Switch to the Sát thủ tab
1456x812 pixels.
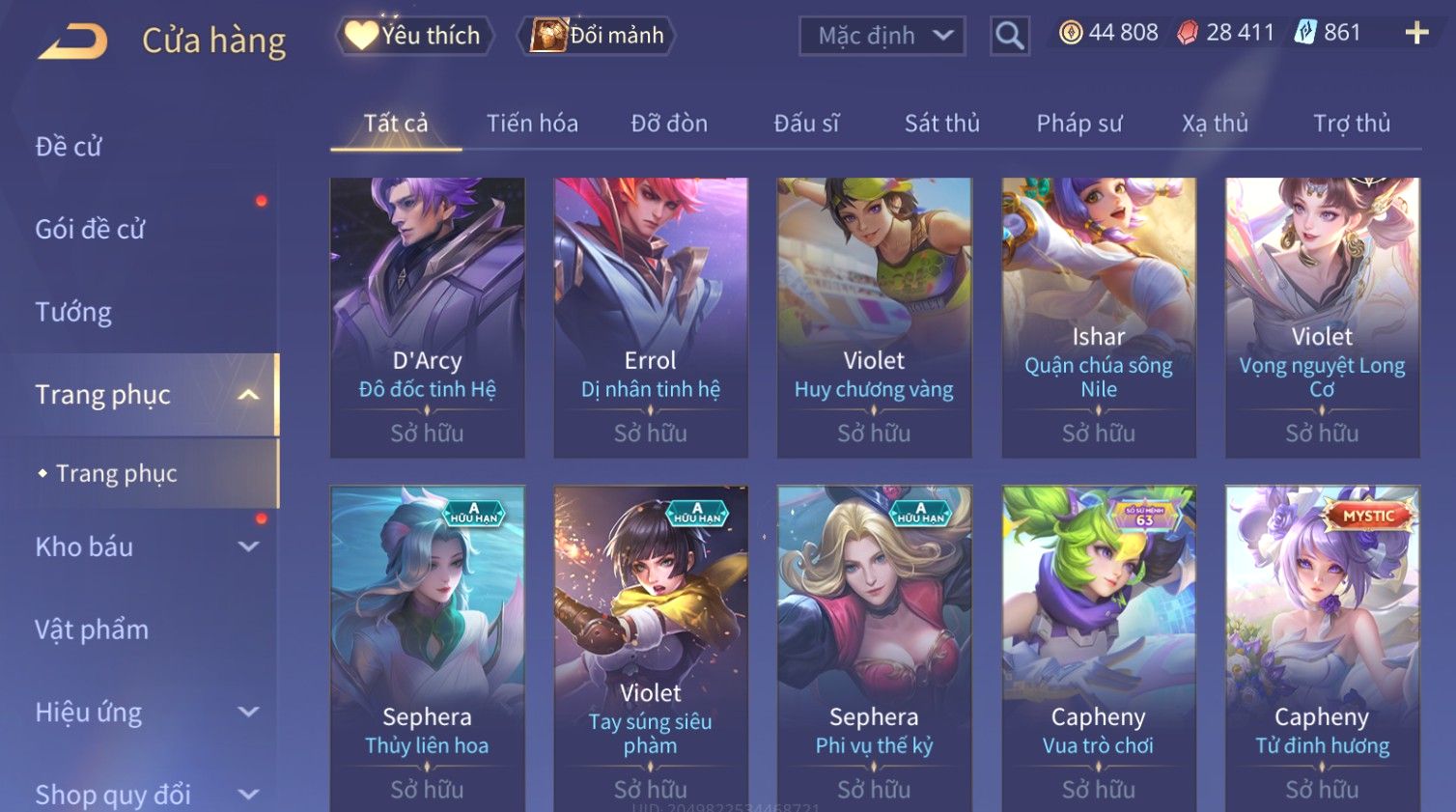pos(941,124)
